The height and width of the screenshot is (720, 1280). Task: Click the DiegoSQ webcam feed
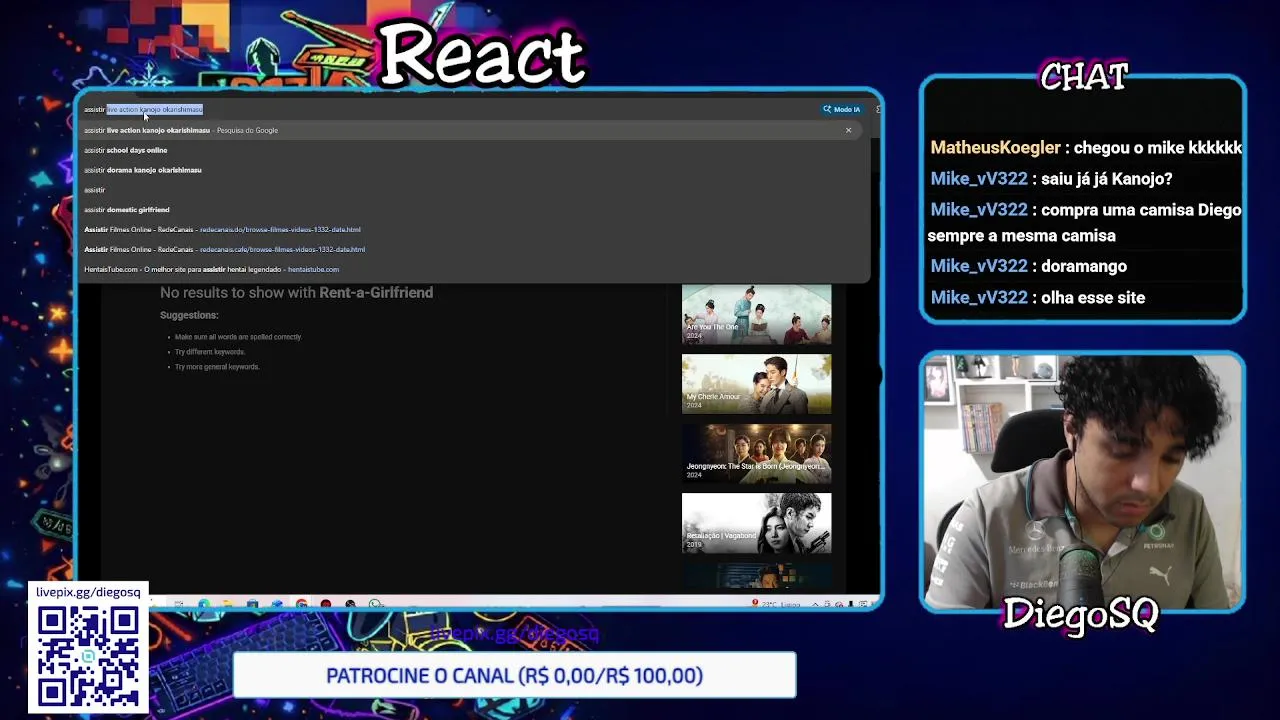click(1082, 480)
